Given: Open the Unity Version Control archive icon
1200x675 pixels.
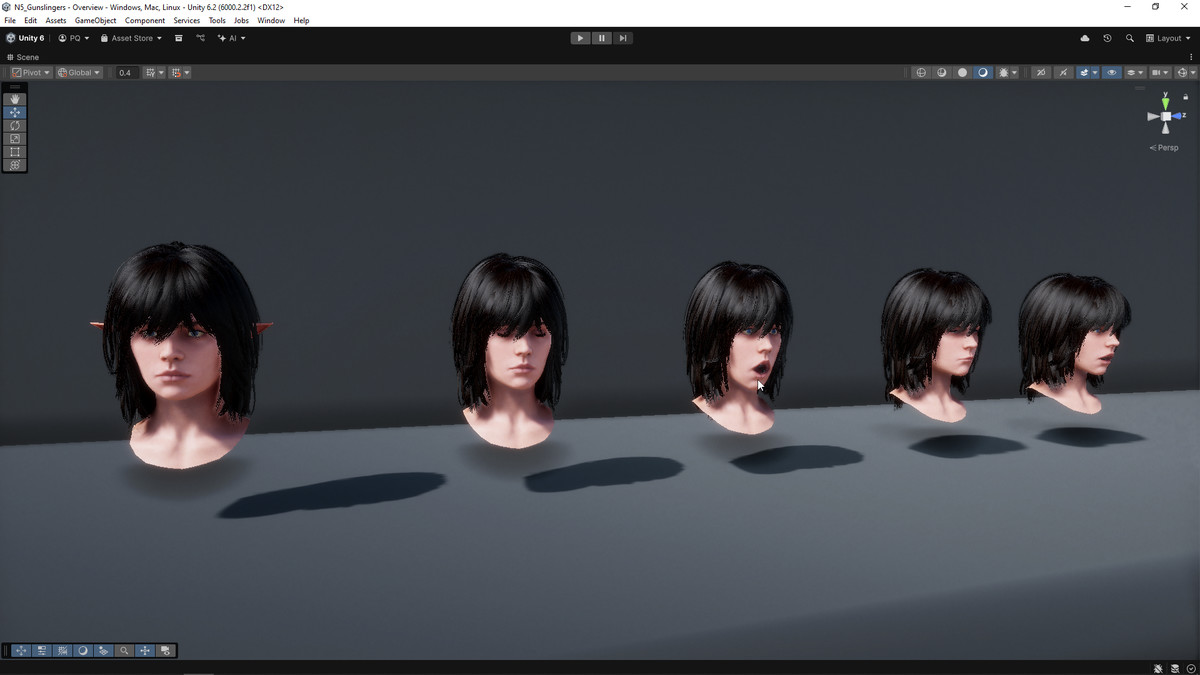Looking at the screenshot, I should 179,38.
